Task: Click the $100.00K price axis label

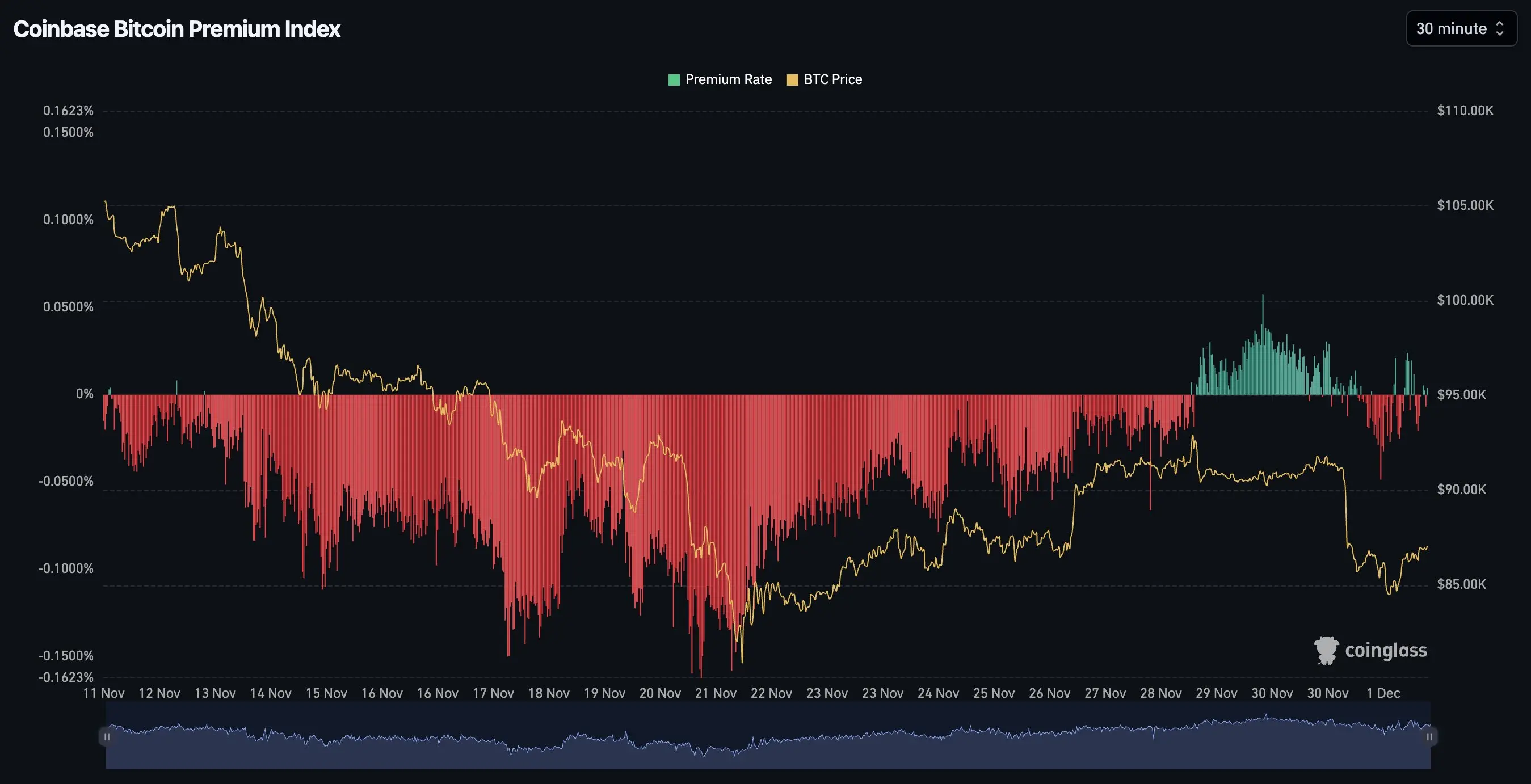Action: [x=1465, y=300]
